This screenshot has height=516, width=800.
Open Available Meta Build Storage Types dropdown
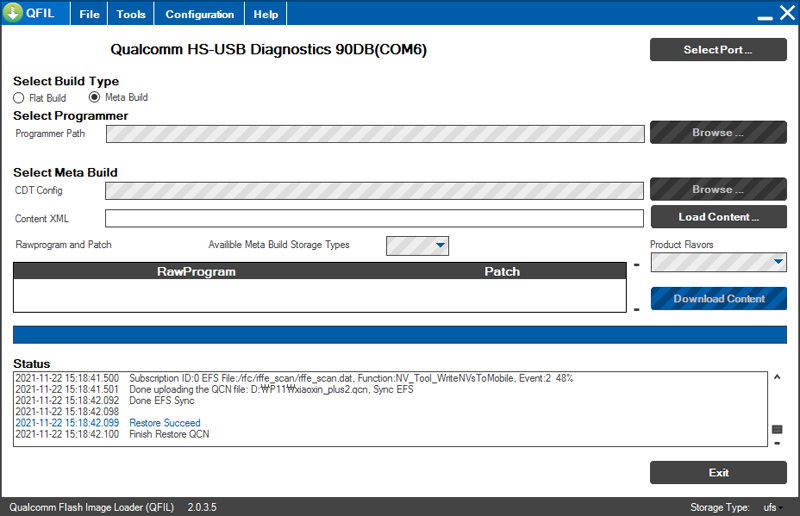(x=417, y=245)
